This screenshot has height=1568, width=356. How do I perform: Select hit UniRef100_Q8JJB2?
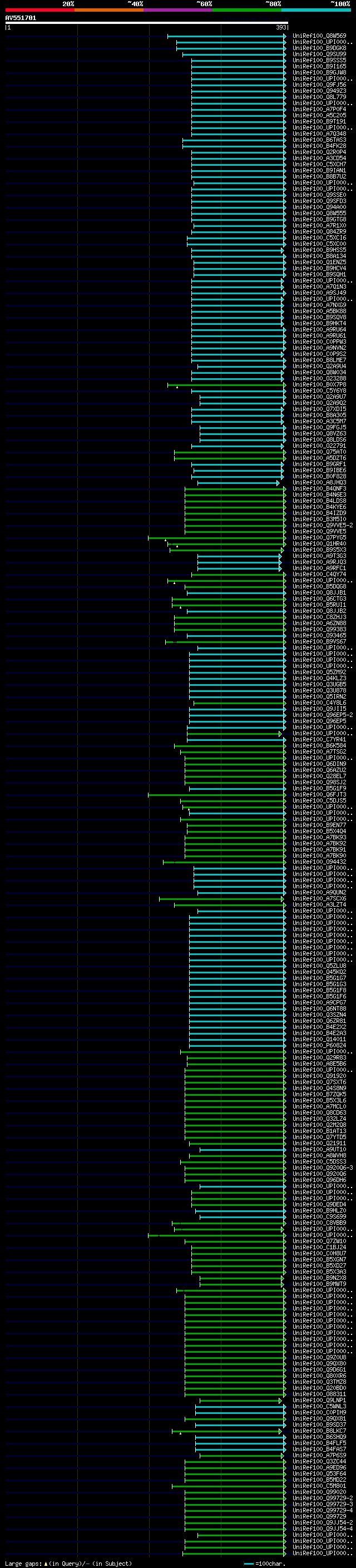click(x=319, y=611)
